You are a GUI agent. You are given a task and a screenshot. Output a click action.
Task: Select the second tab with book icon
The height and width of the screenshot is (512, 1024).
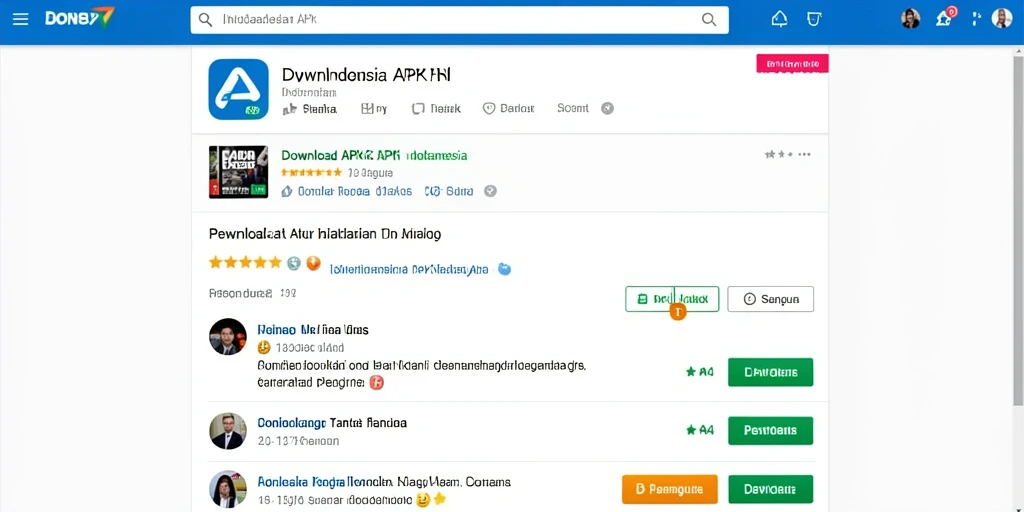[x=374, y=108]
